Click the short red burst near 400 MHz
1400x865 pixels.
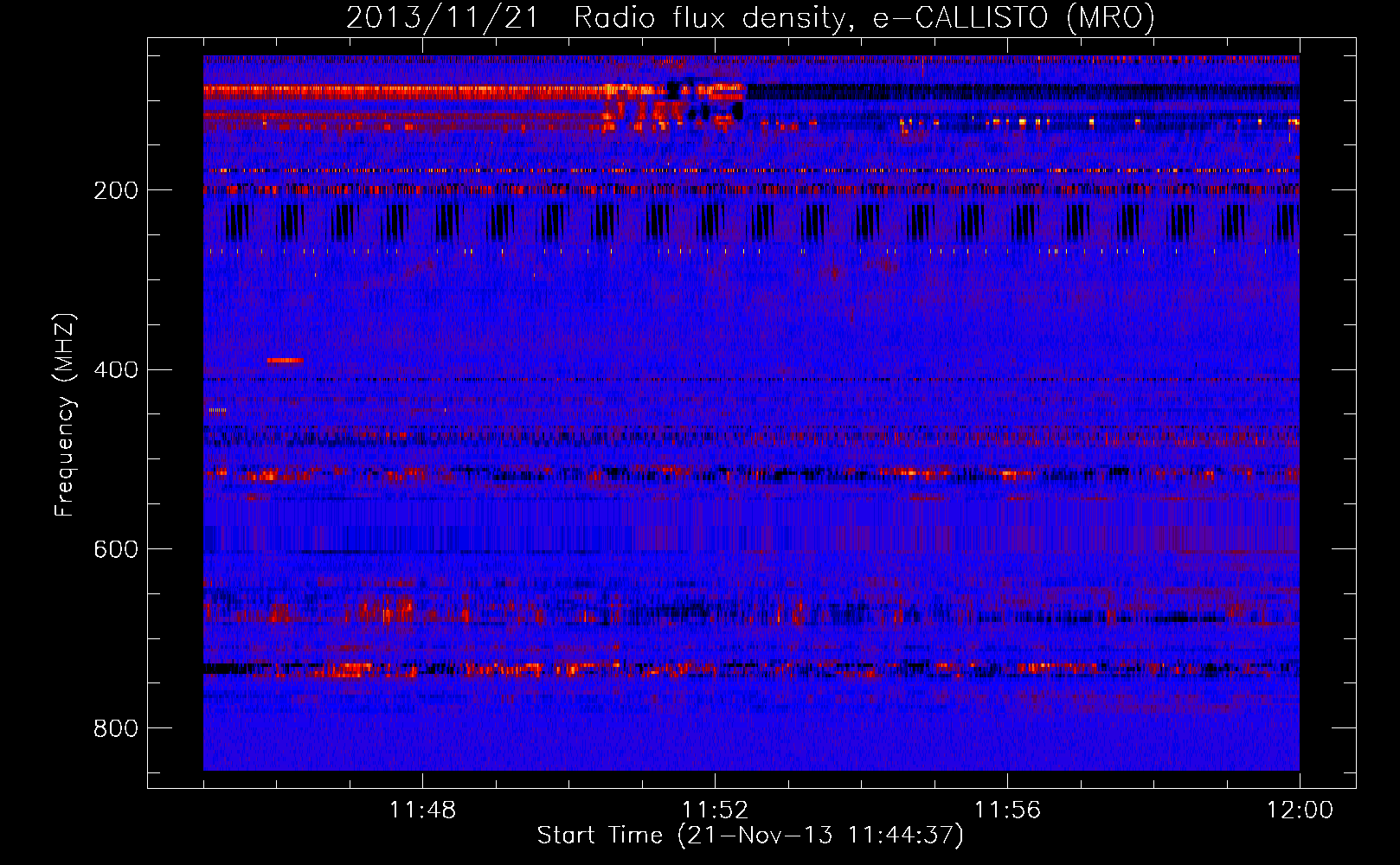[286, 360]
